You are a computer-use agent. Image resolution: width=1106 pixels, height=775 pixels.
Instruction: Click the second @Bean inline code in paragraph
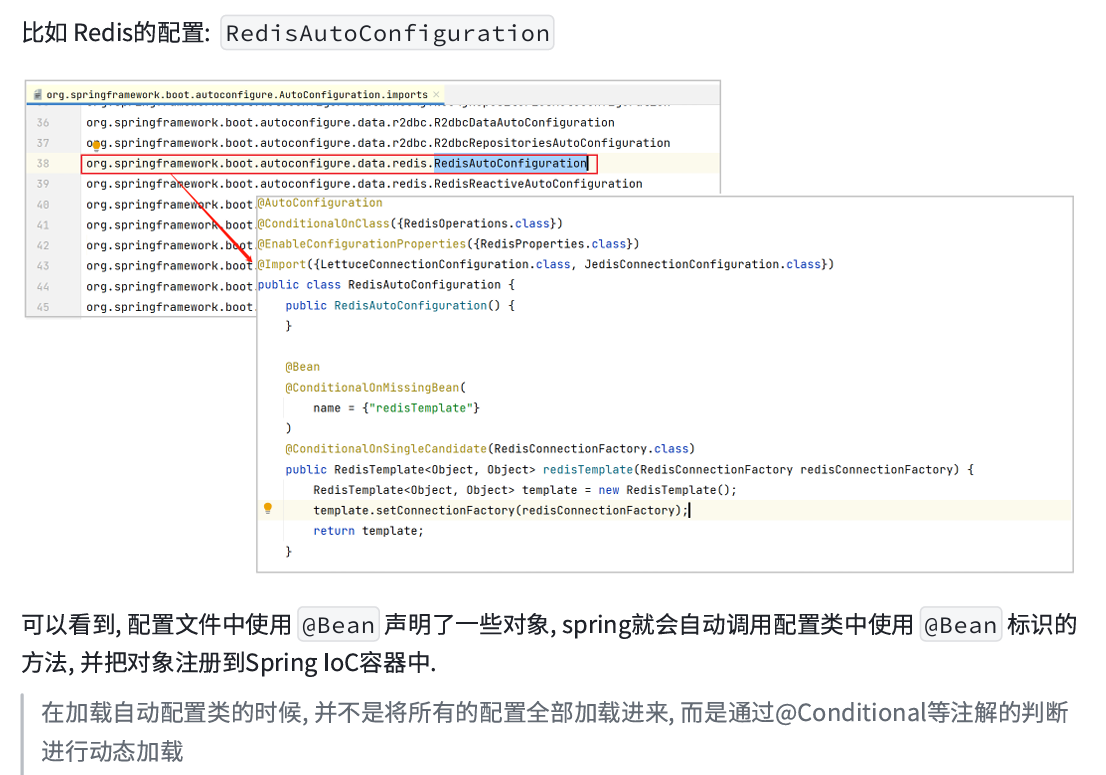961,625
